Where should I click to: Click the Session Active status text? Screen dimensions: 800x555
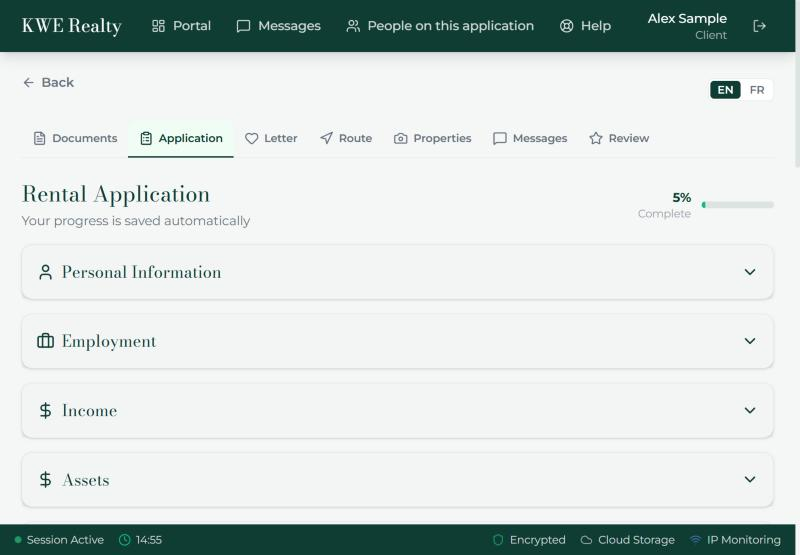(65, 540)
